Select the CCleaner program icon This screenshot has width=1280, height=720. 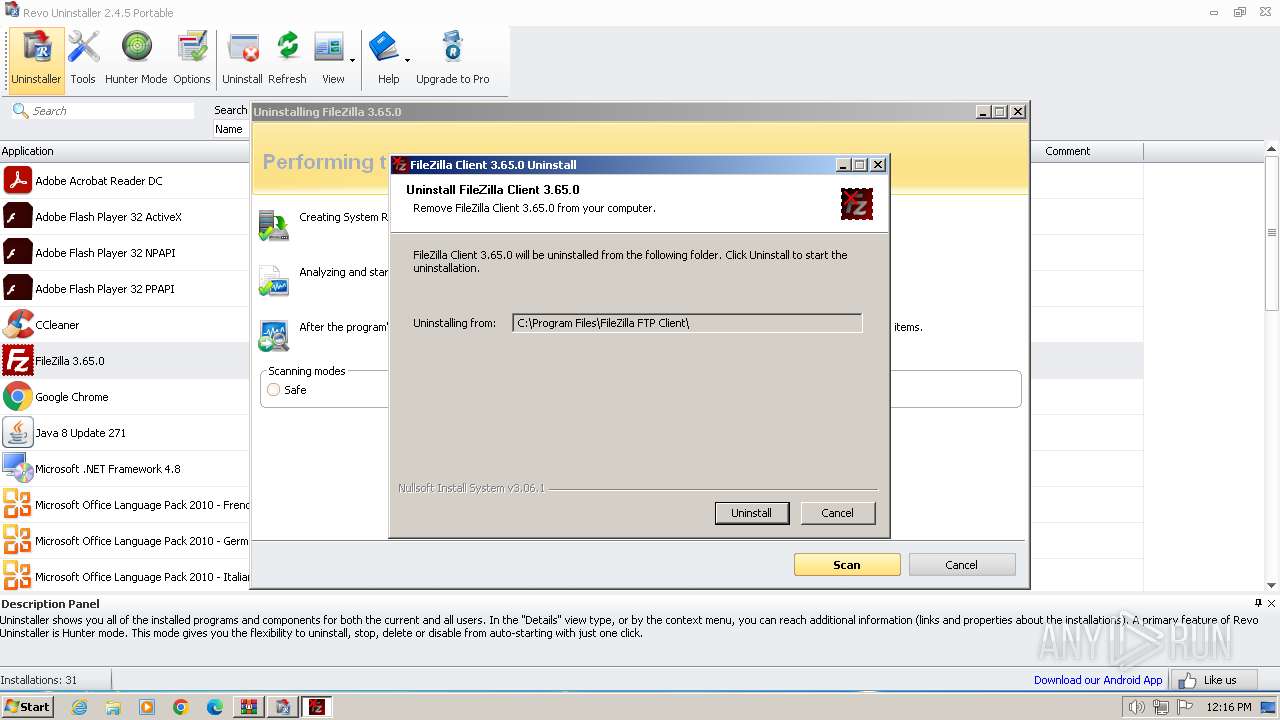tap(18, 325)
